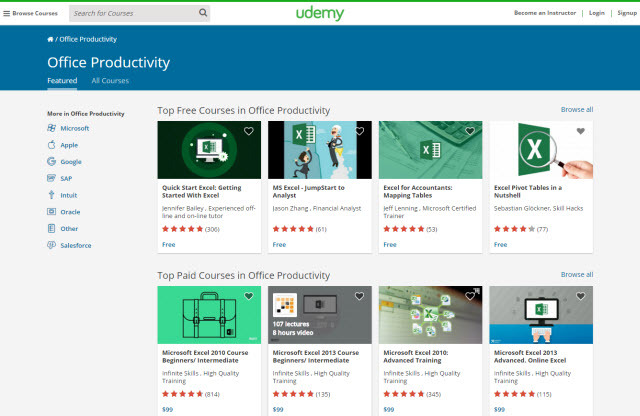The width and height of the screenshot is (640, 416).
Task: Browse all top paid courses
Action: coord(577,274)
